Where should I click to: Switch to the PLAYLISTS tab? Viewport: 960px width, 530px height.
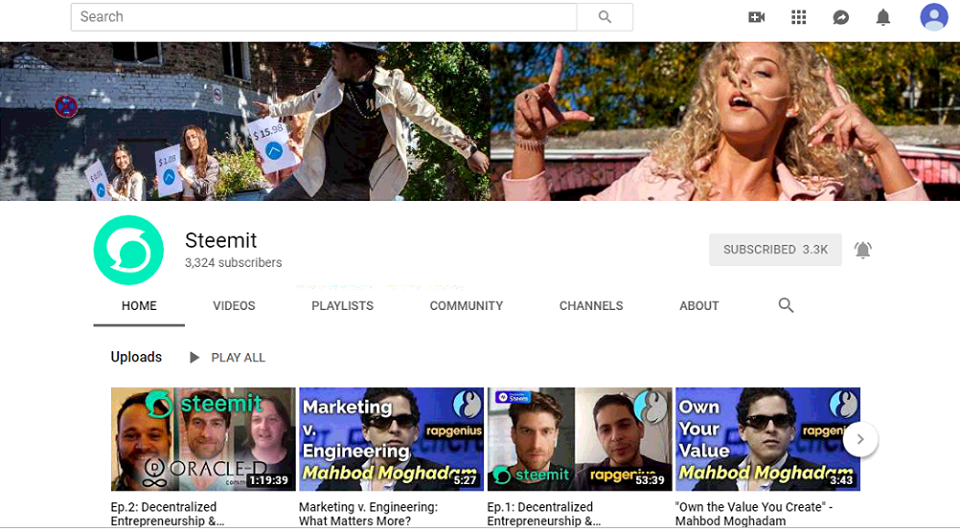coord(342,305)
